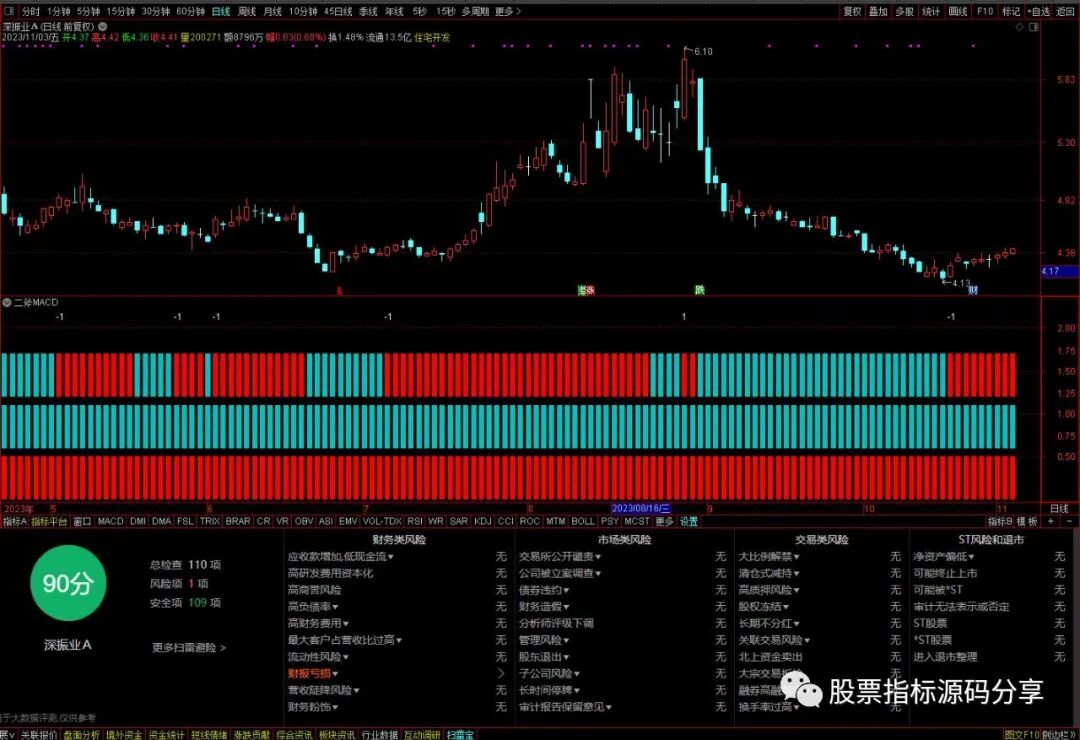Image resolution: width=1080 pixels, height=740 pixels.
Task: Expand 高负债率 risk item
Action: [313, 606]
